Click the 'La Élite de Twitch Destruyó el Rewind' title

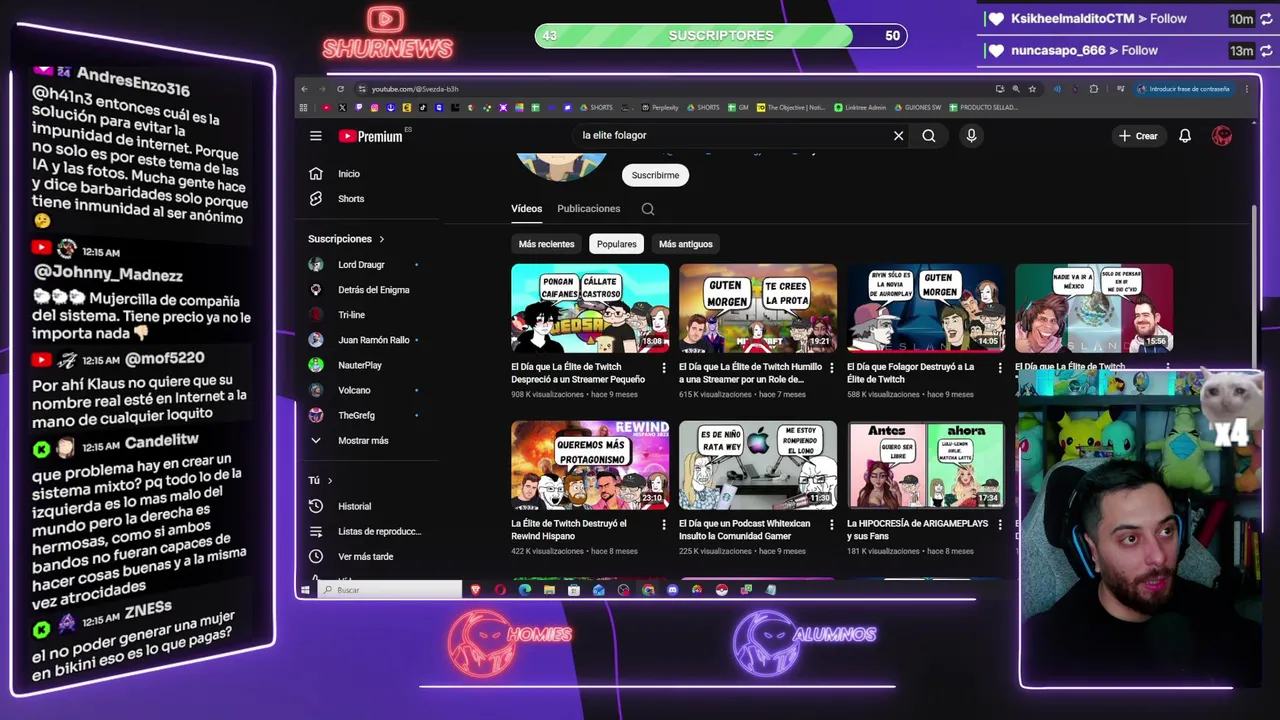569,530
